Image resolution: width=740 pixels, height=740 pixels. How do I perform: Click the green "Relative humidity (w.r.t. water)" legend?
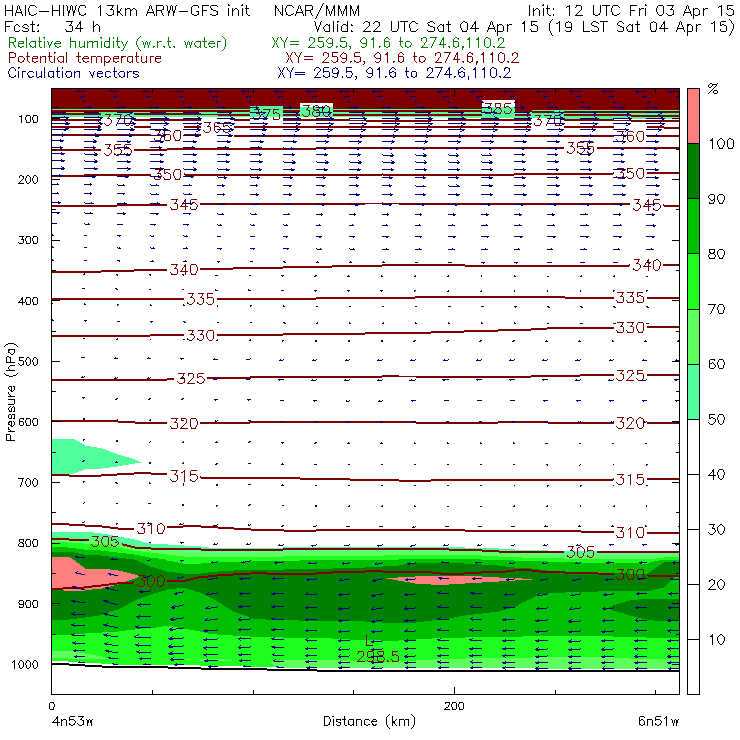pos(118,43)
